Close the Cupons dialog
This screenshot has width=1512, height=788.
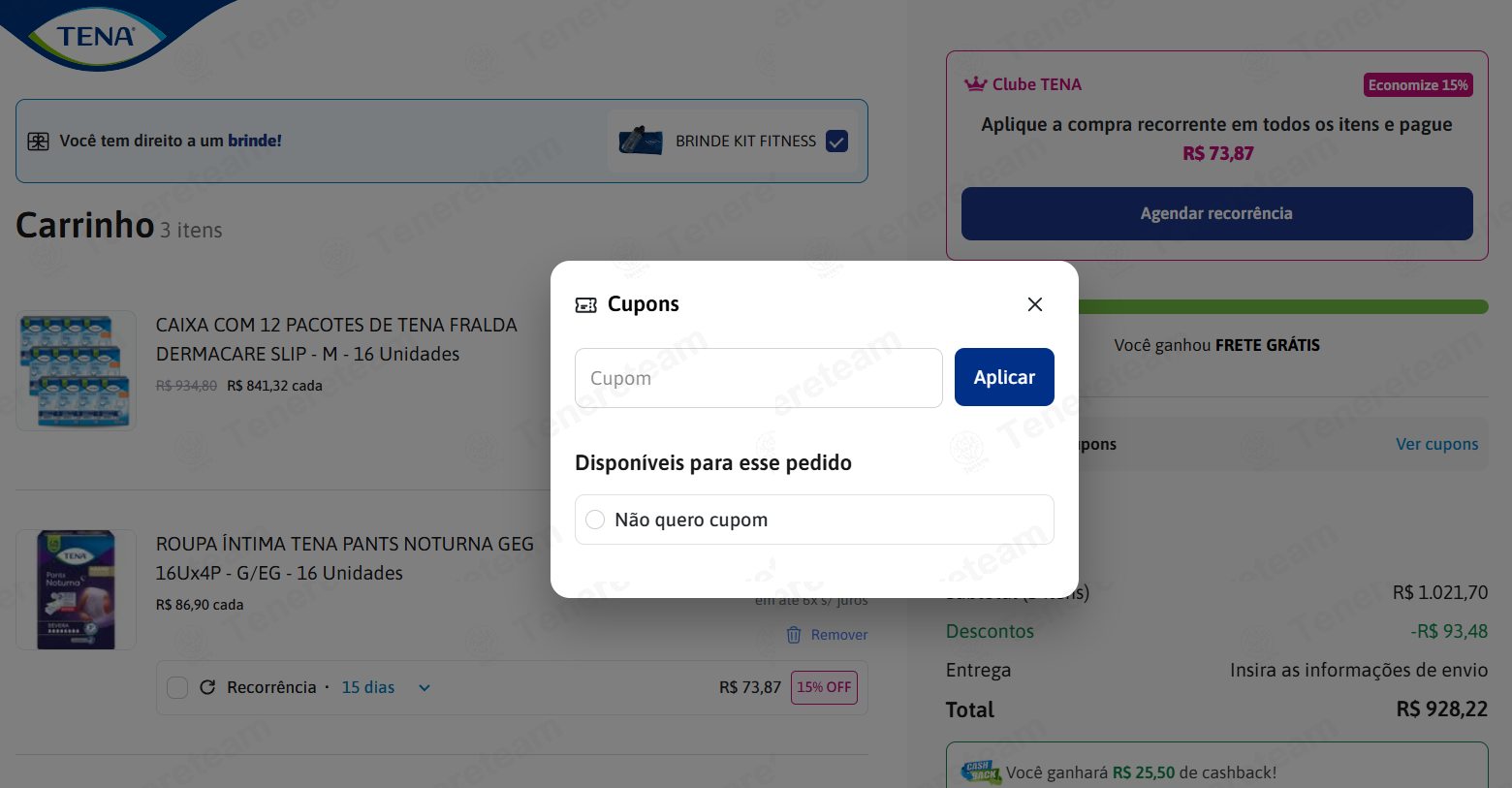click(1035, 304)
